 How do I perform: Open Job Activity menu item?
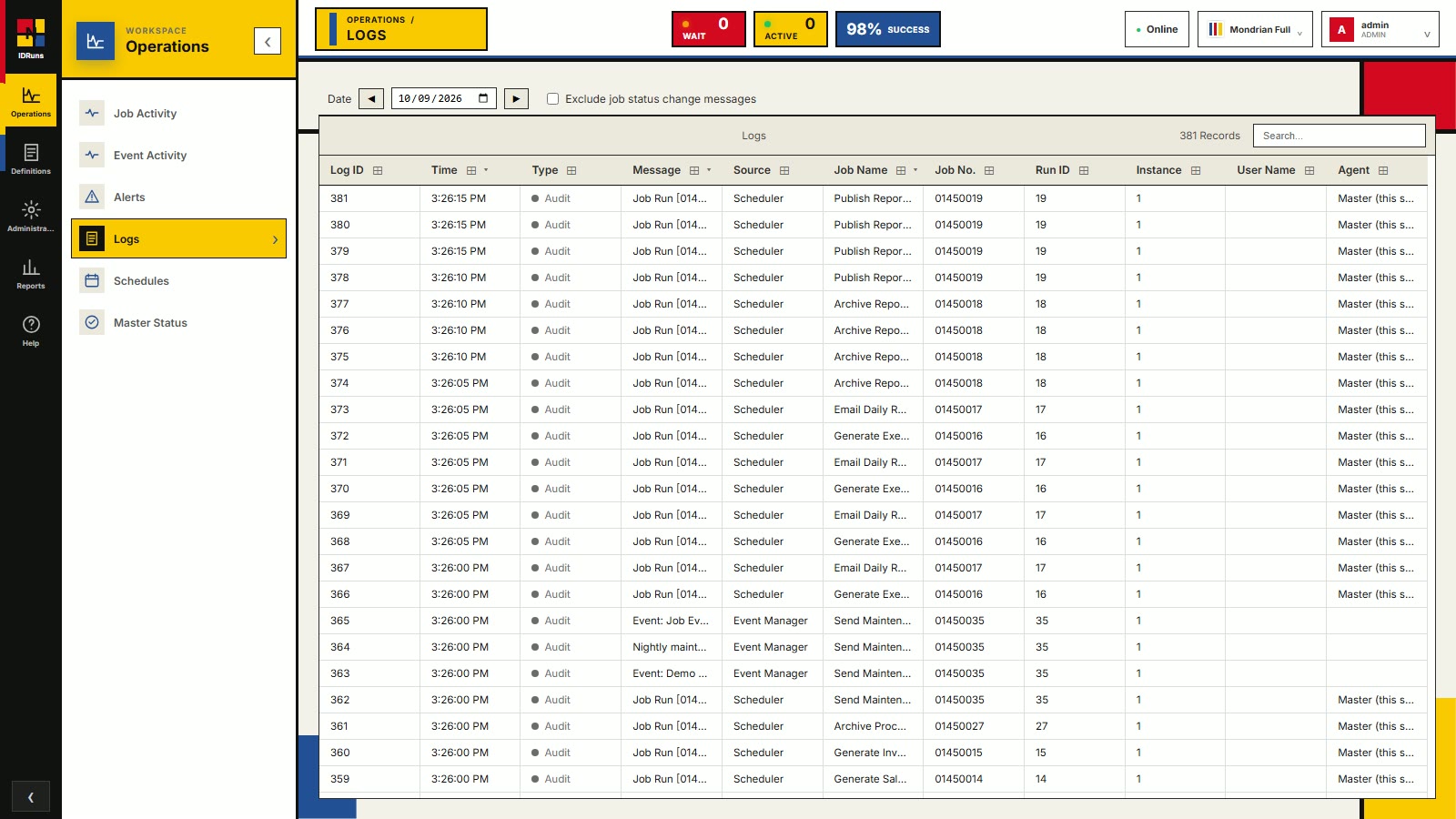(178, 114)
